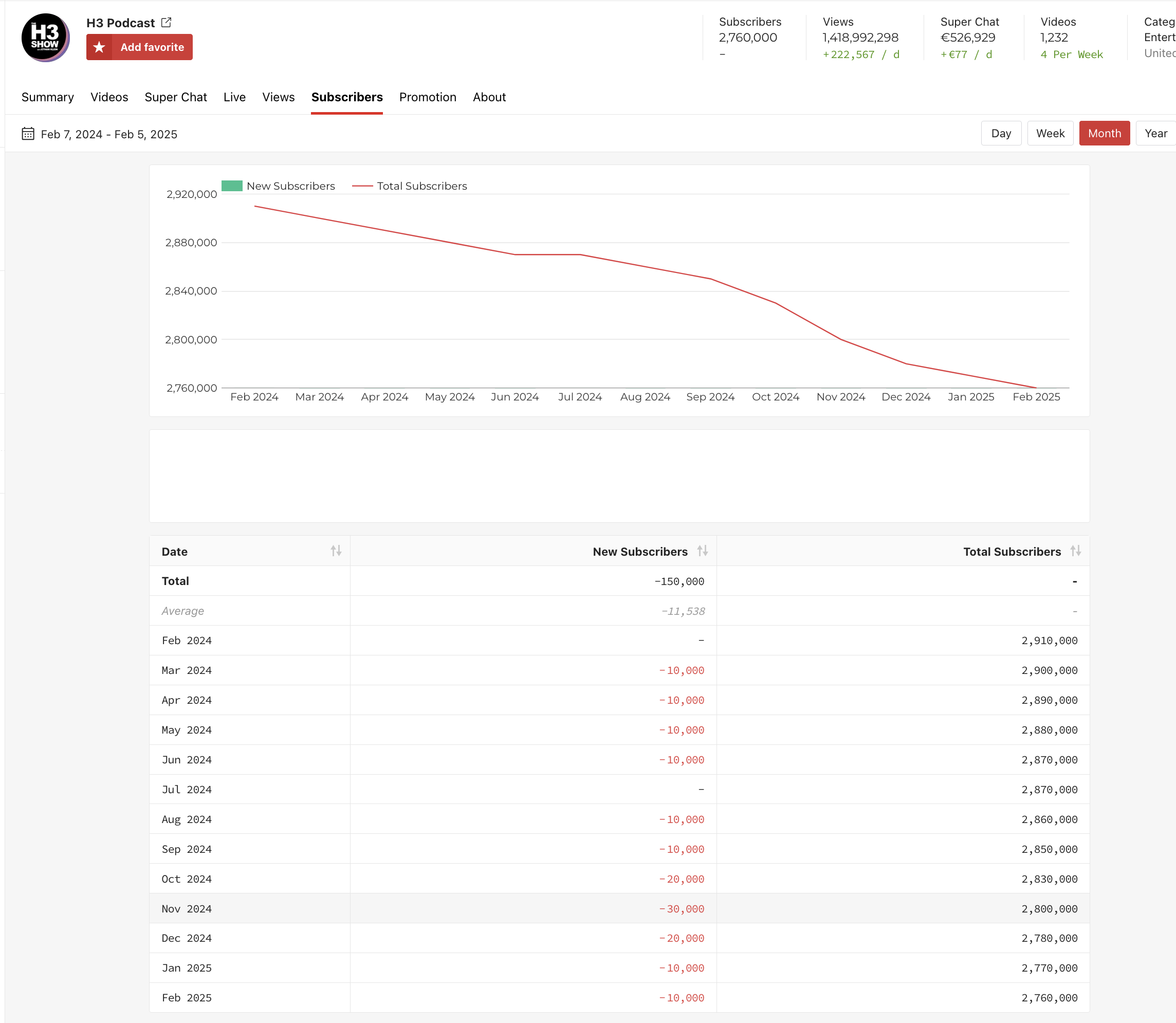Select the Mar 2024 row date cell

pos(187,670)
